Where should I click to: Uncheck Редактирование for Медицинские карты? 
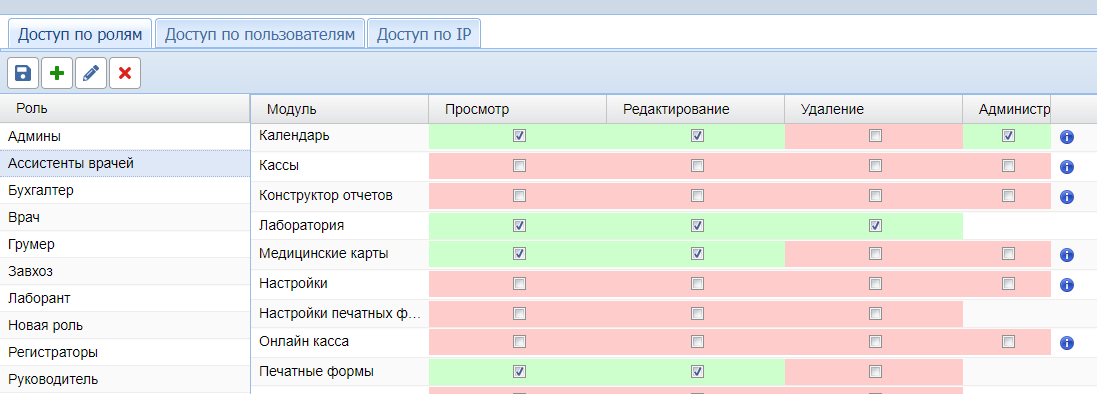697,253
